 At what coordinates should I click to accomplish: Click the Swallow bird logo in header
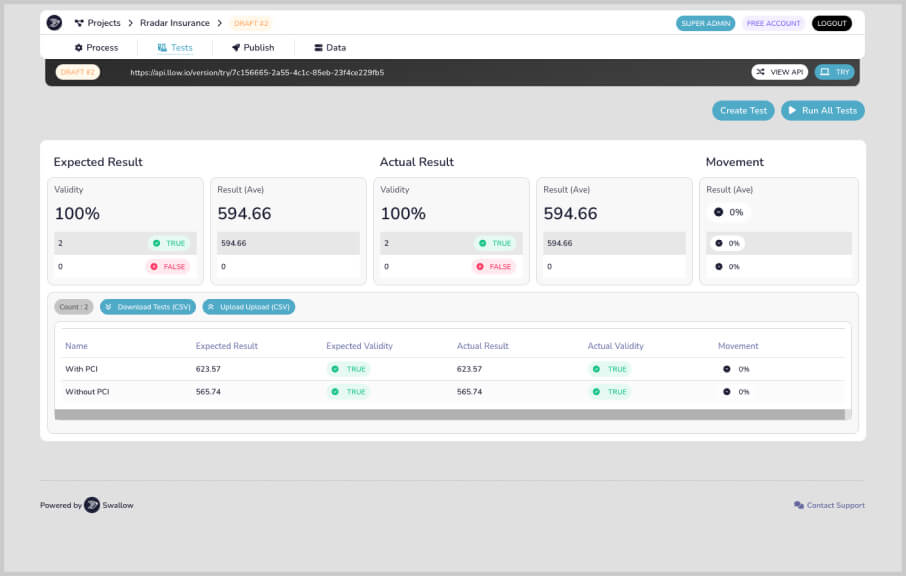(54, 23)
